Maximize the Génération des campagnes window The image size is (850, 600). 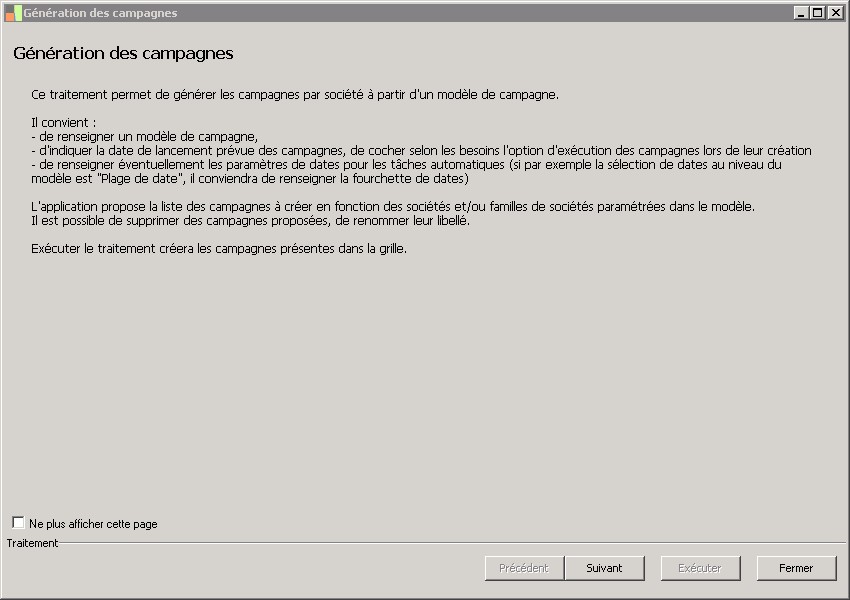(817, 13)
